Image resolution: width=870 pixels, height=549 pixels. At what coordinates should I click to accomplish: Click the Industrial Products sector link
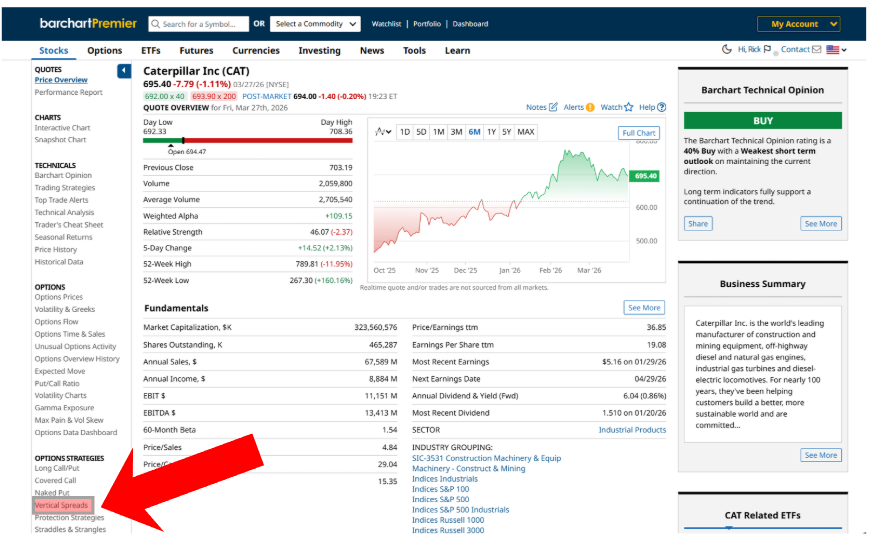click(632, 430)
